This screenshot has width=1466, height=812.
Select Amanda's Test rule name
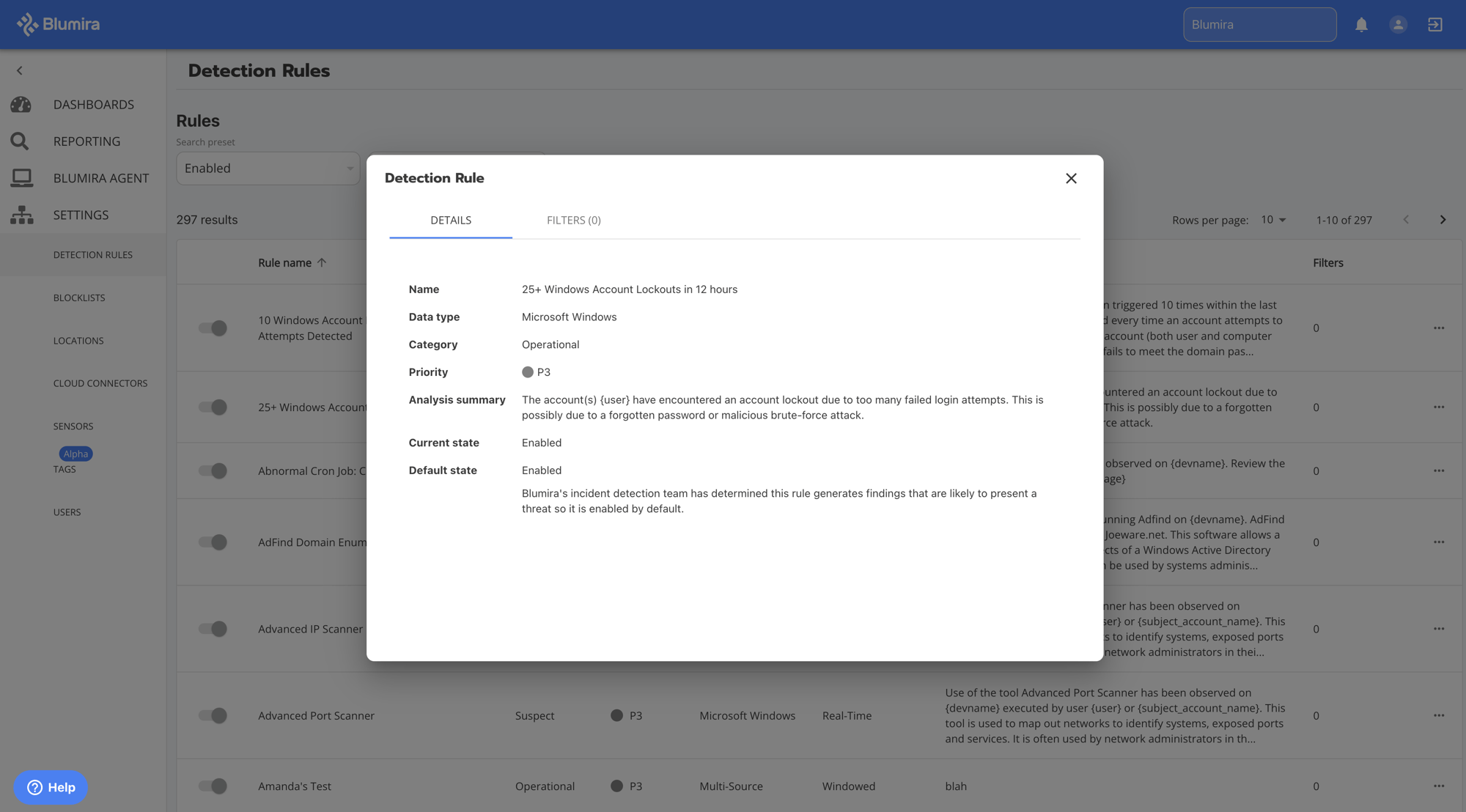pyautogui.click(x=295, y=786)
